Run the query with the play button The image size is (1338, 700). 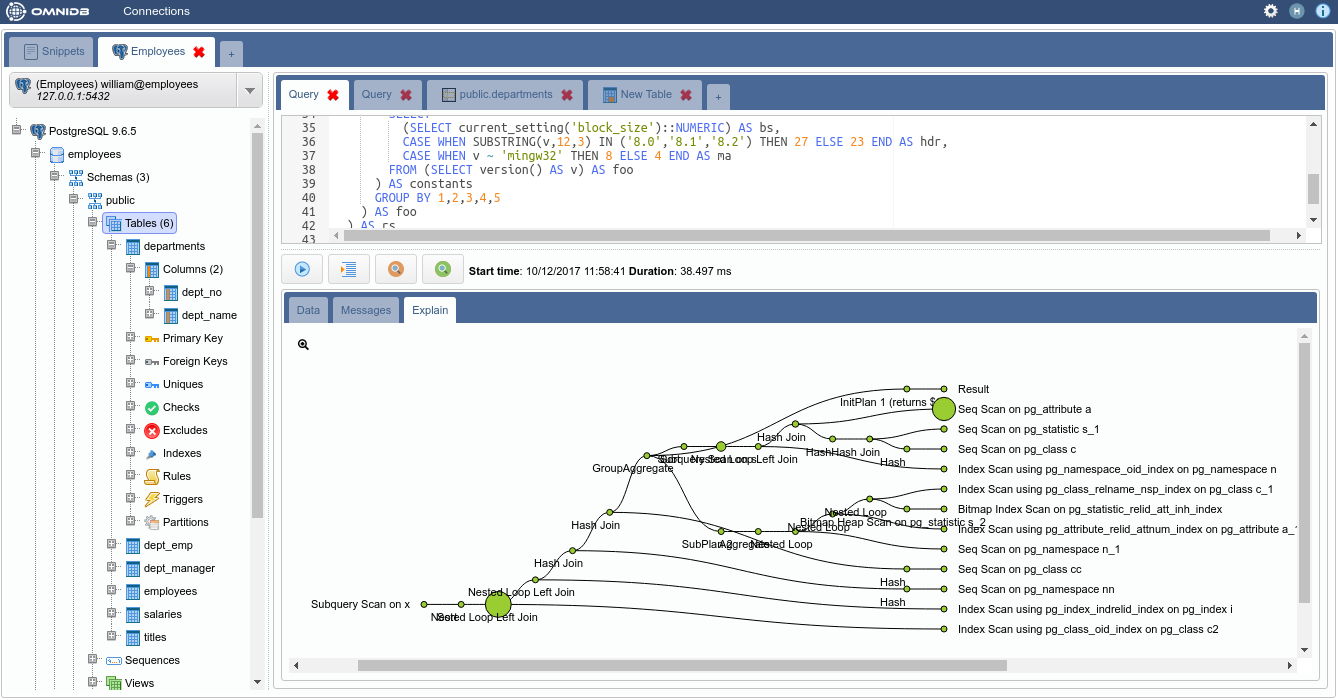point(301,269)
